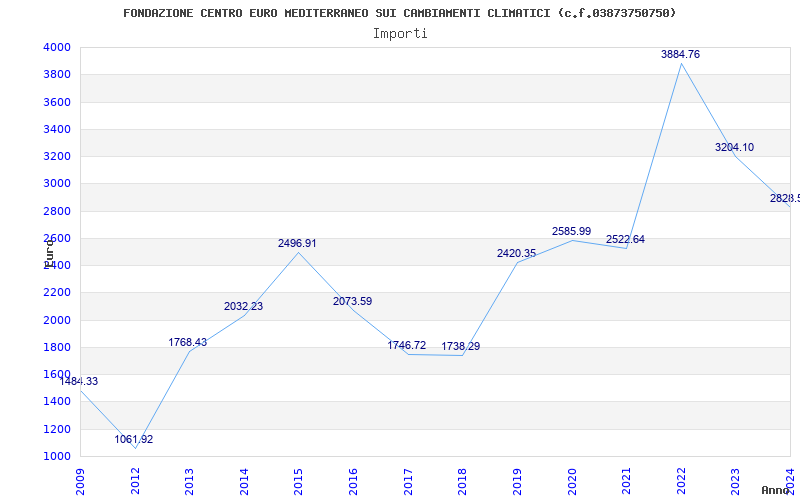Click the x-axis year 2014
Screen dimensions: 800x500
click(244, 481)
